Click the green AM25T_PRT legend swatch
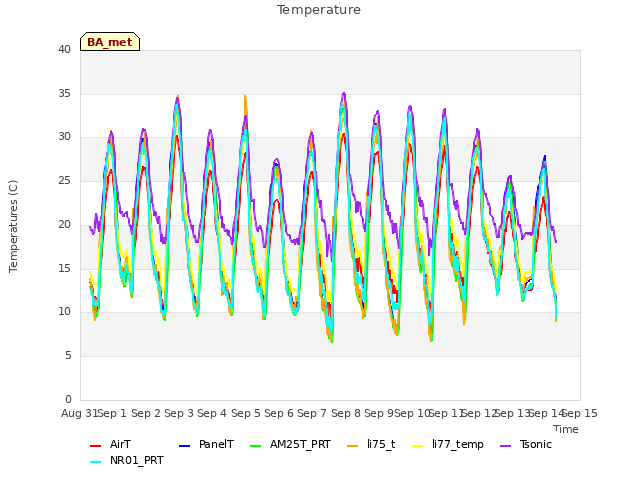 point(256,446)
